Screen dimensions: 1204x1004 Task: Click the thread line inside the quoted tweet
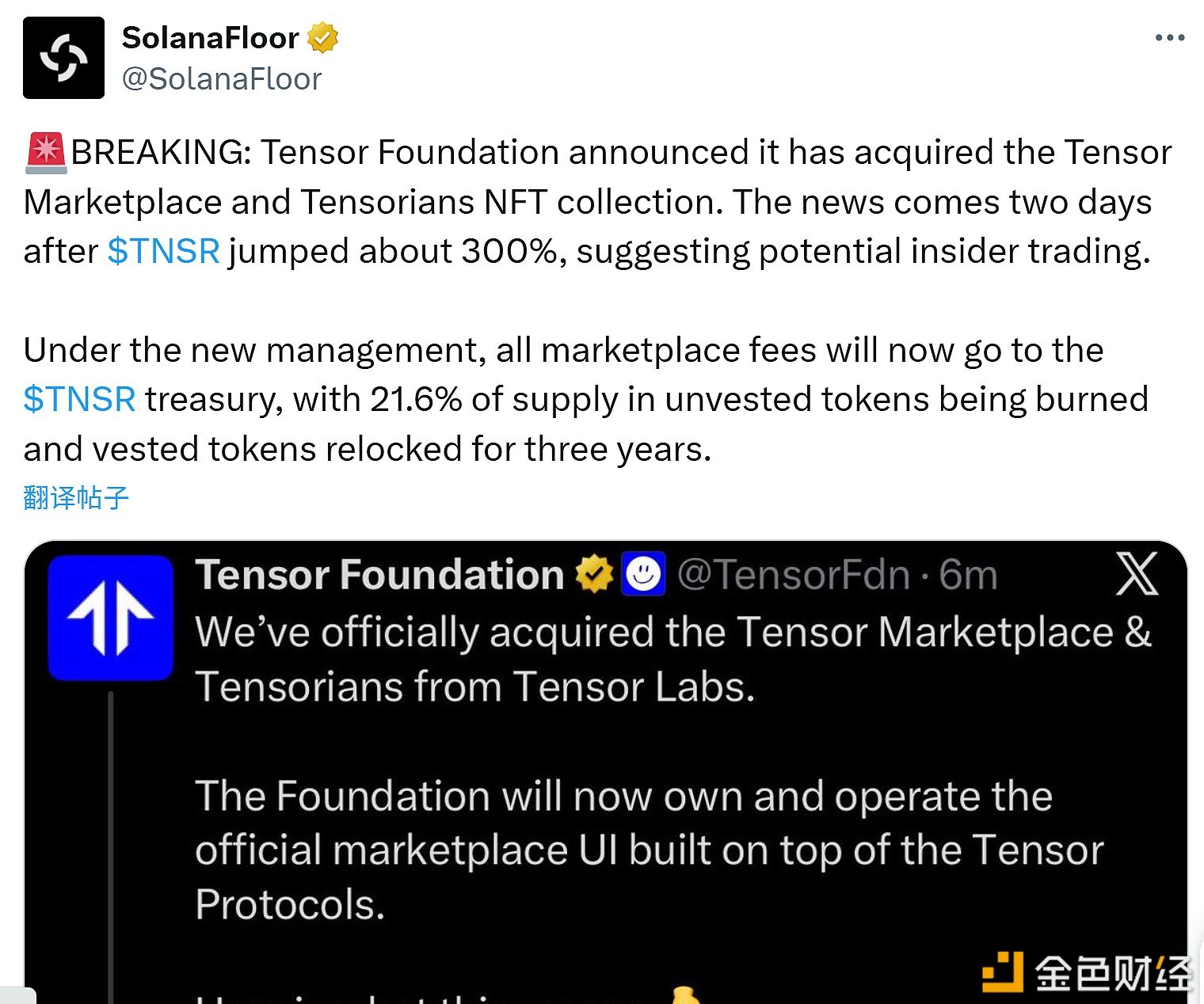111,831
